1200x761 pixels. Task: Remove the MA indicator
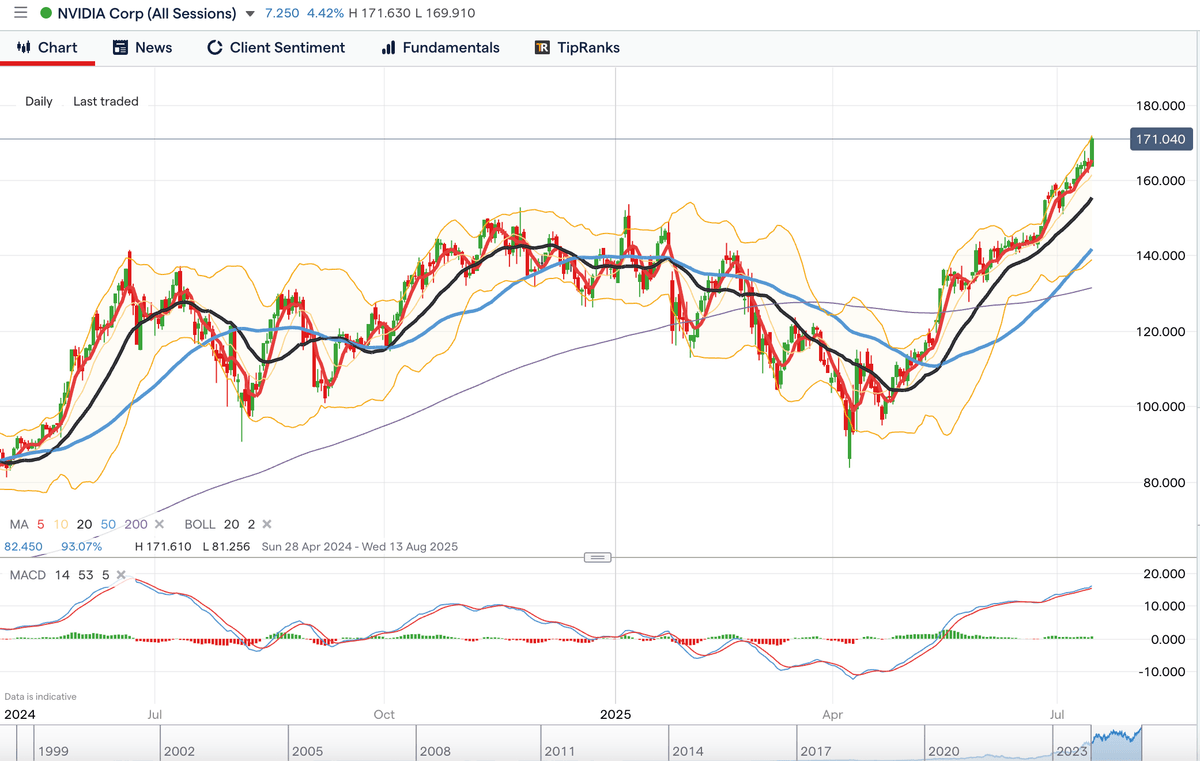point(157,524)
